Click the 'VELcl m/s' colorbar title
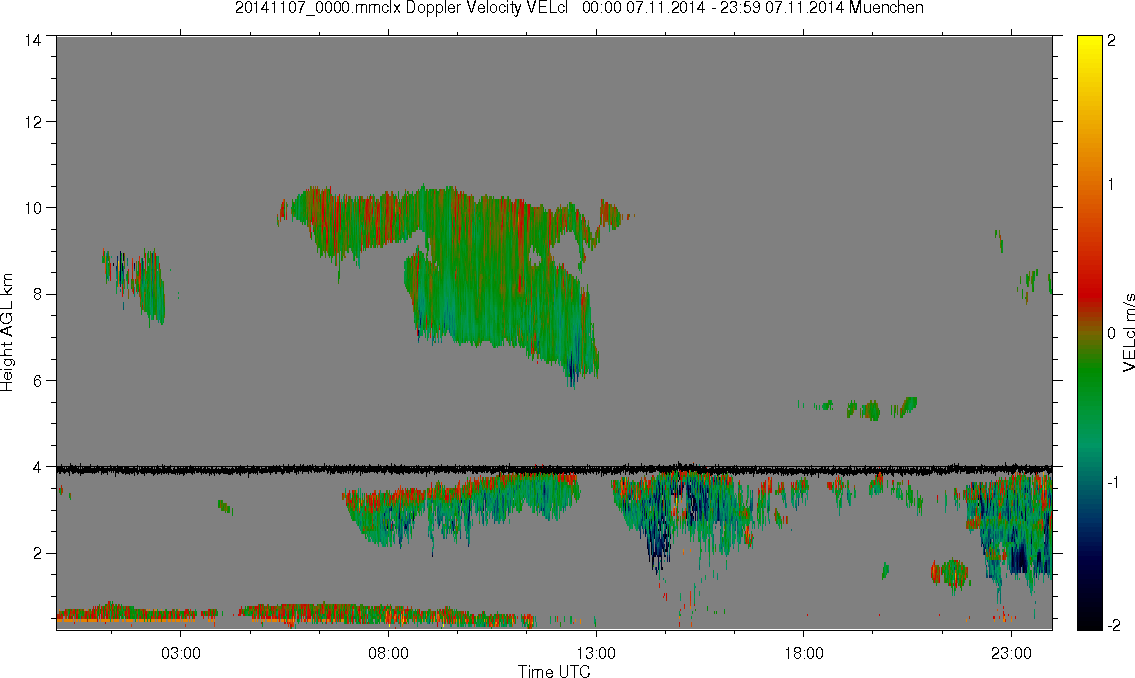 point(1128,333)
